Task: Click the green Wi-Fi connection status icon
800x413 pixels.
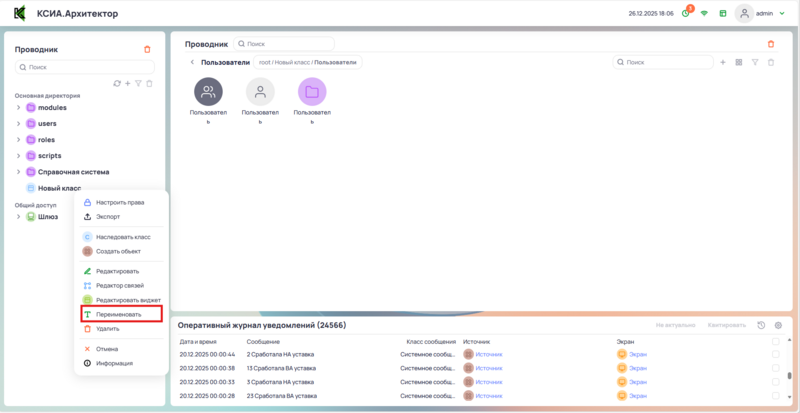Action: [704, 13]
